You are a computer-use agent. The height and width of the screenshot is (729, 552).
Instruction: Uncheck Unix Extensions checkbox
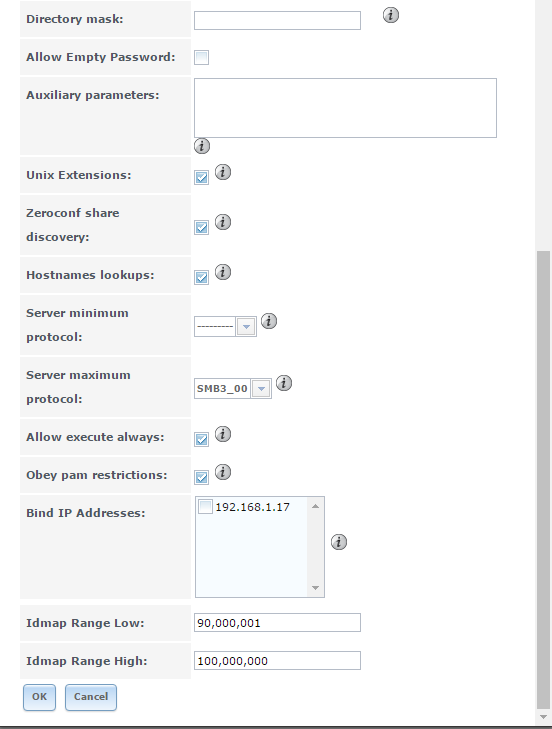(201, 178)
